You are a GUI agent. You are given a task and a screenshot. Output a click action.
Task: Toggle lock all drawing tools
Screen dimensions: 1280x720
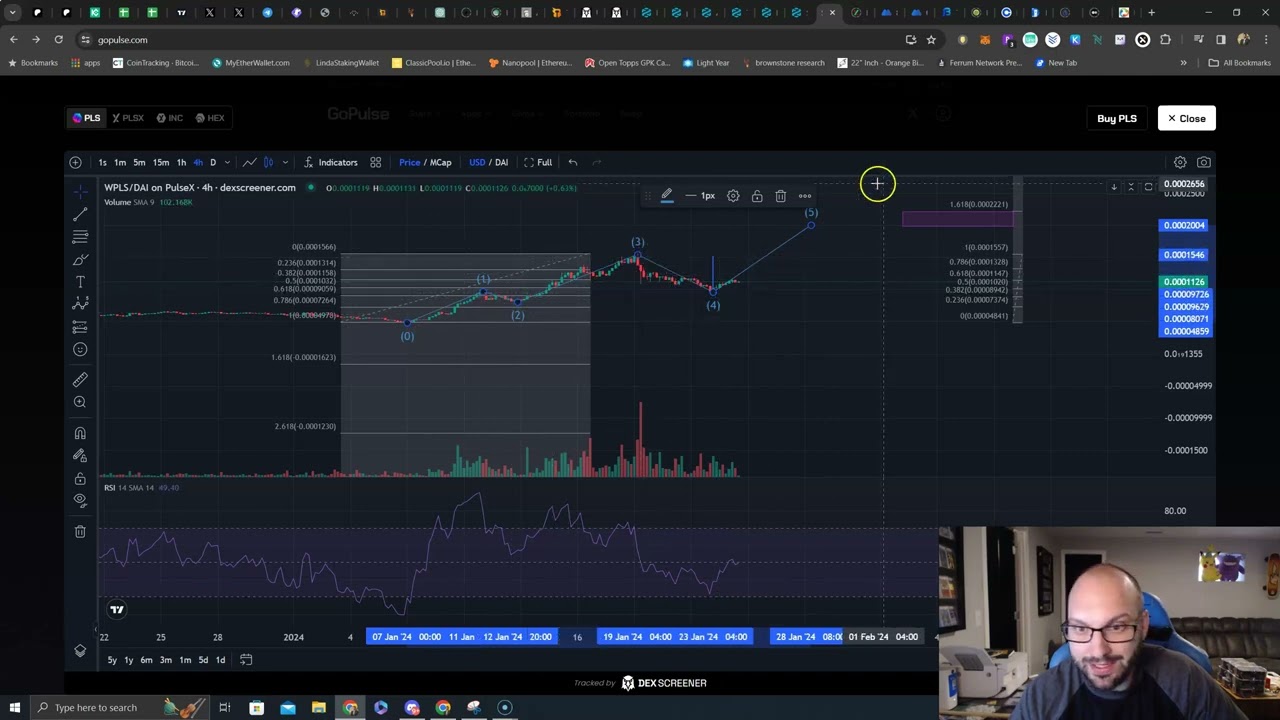coord(80,478)
